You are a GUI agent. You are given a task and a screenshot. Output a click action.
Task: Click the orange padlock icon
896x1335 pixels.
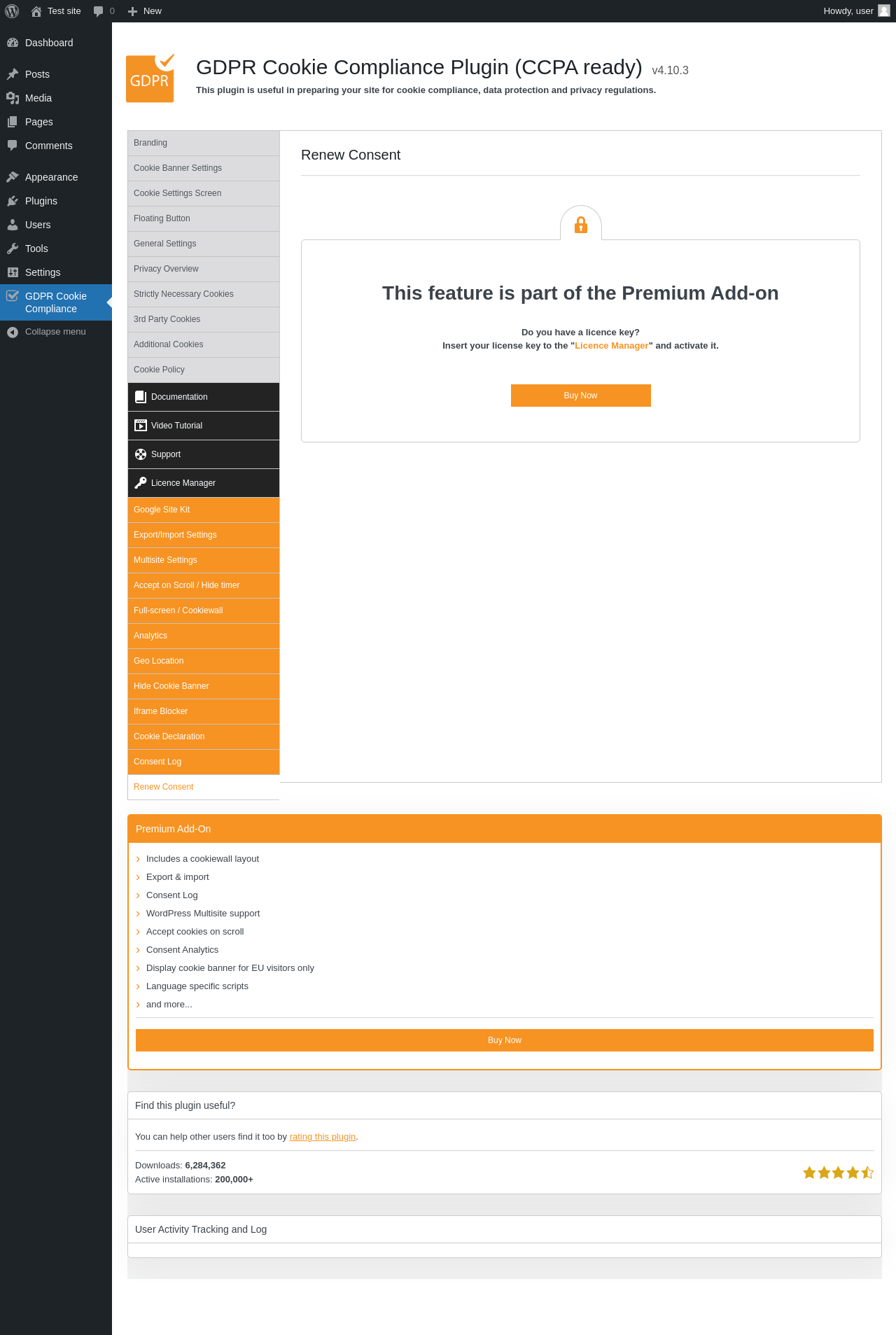[581, 225]
